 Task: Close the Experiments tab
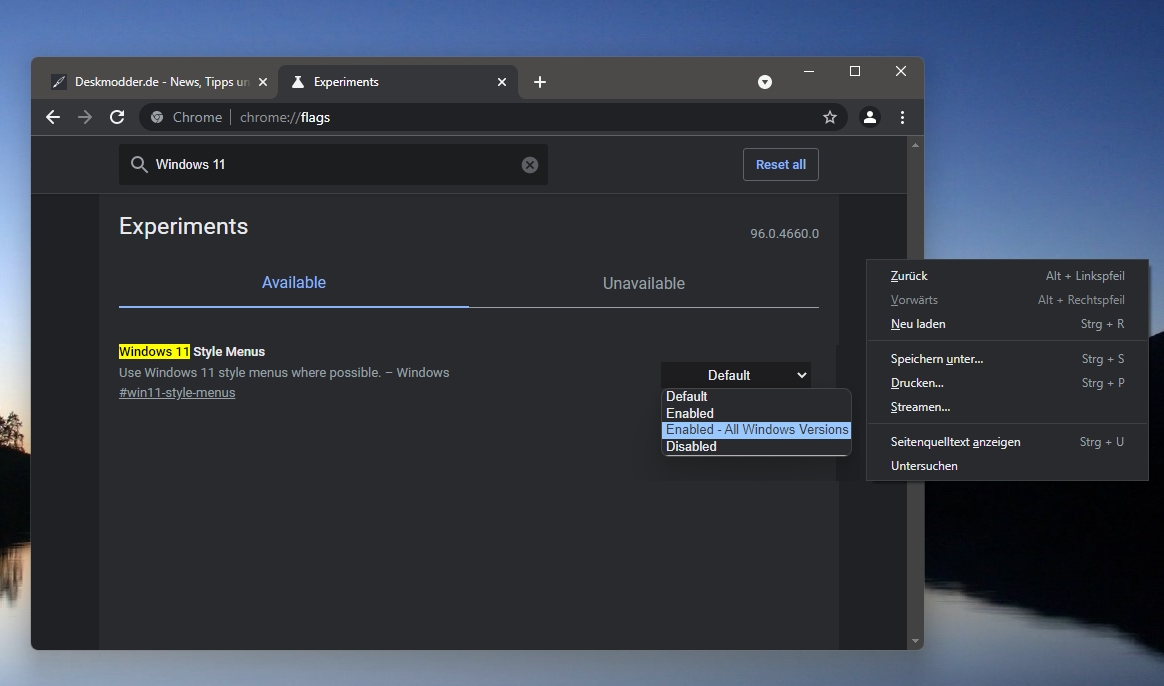point(502,82)
